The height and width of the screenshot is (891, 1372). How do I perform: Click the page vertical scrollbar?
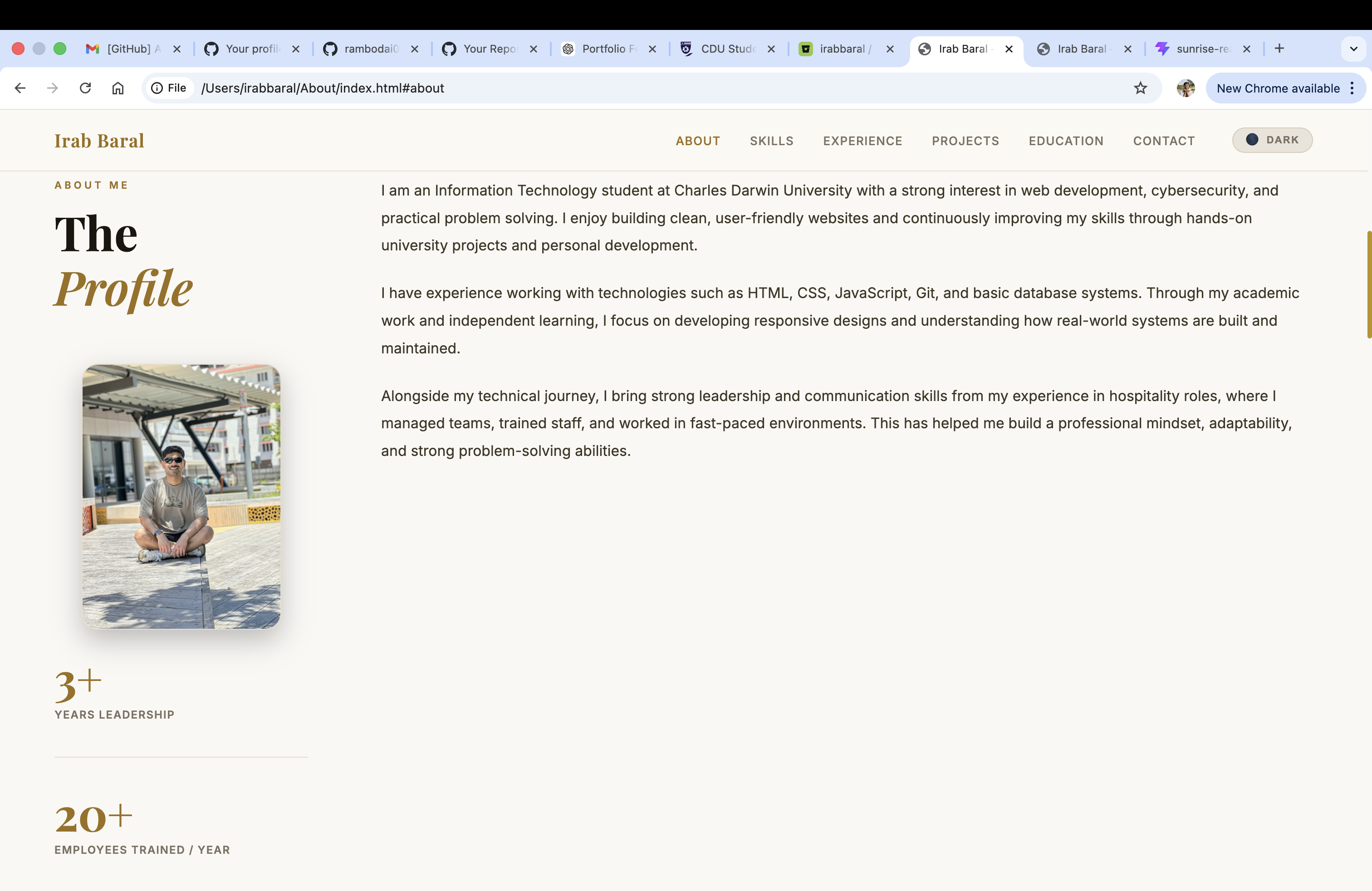[1368, 285]
